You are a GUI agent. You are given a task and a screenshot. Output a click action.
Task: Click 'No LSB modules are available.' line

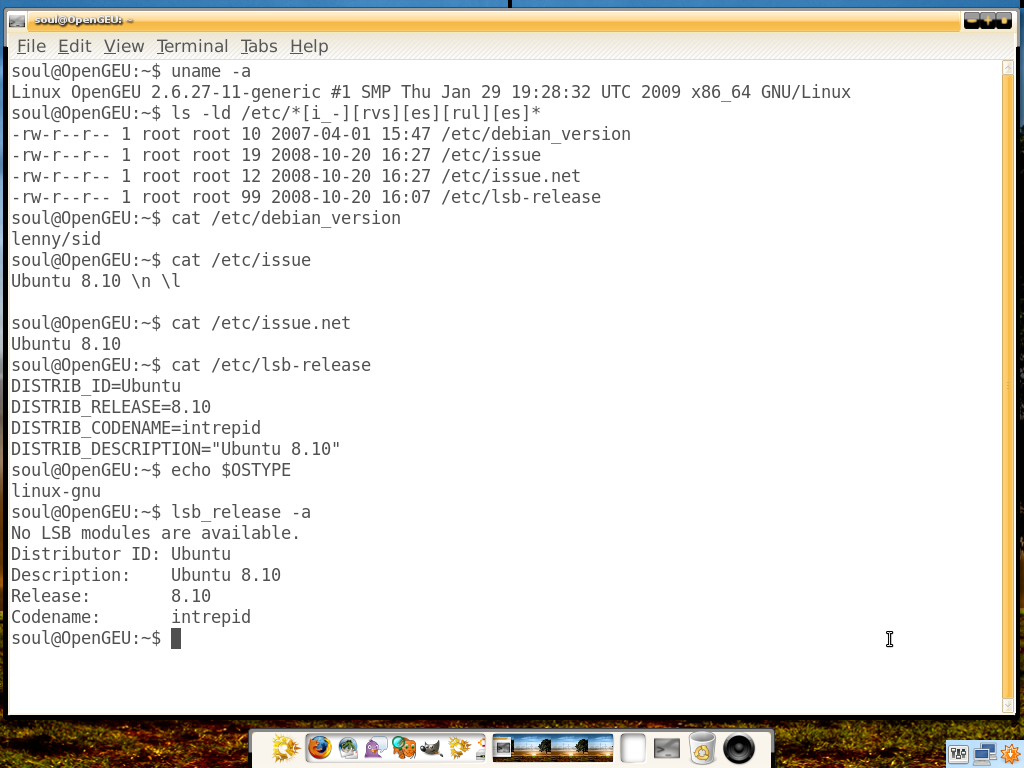pyautogui.click(x=155, y=533)
